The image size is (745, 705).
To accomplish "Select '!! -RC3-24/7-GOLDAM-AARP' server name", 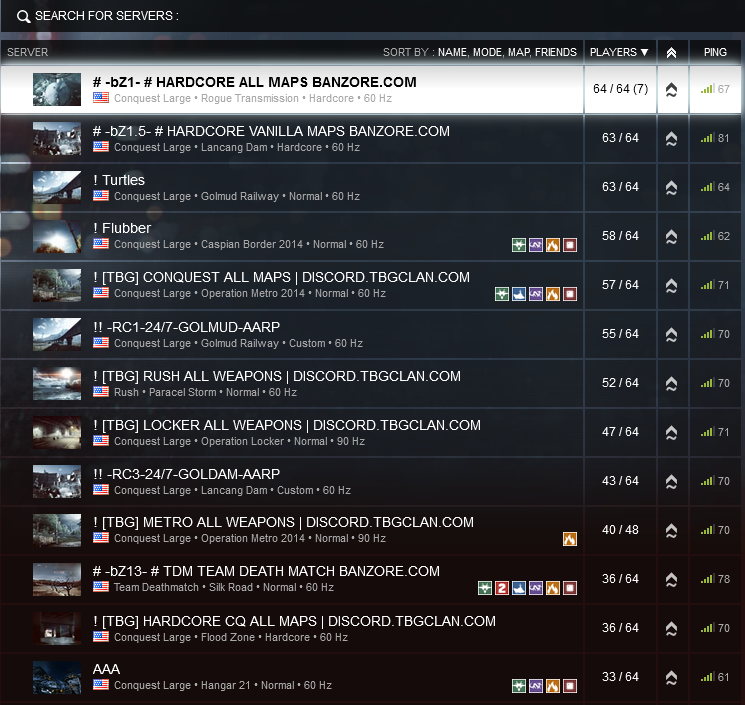I will pos(186,474).
